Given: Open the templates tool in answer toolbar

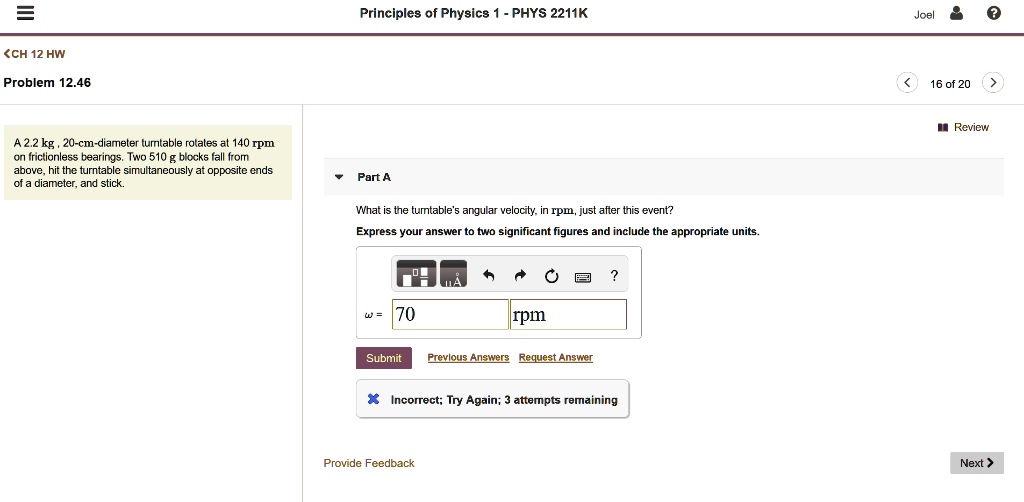Looking at the screenshot, I should [416, 274].
